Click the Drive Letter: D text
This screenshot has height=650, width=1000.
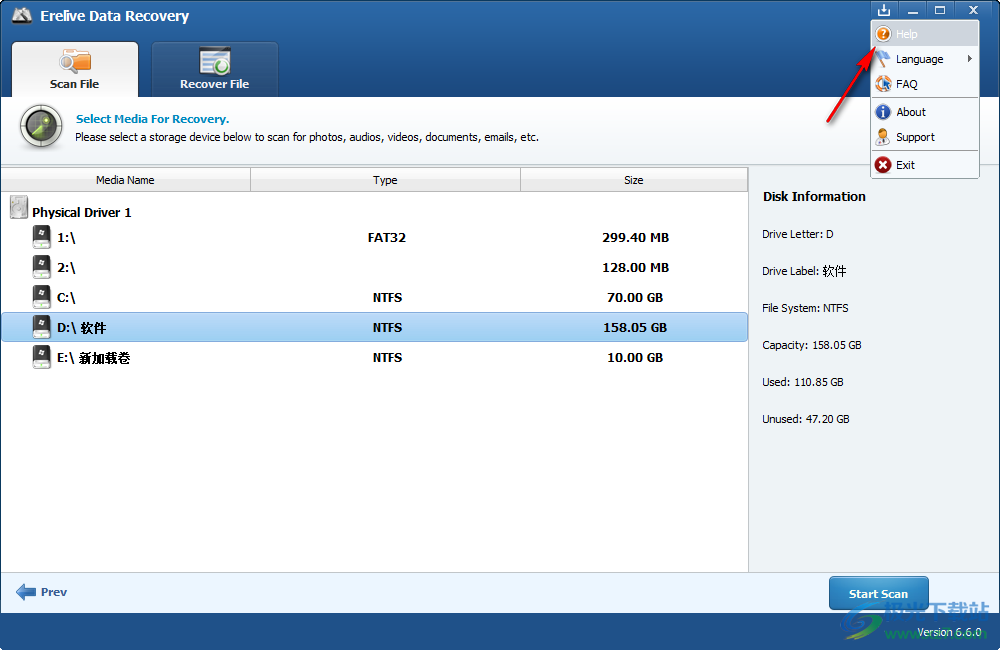point(798,234)
